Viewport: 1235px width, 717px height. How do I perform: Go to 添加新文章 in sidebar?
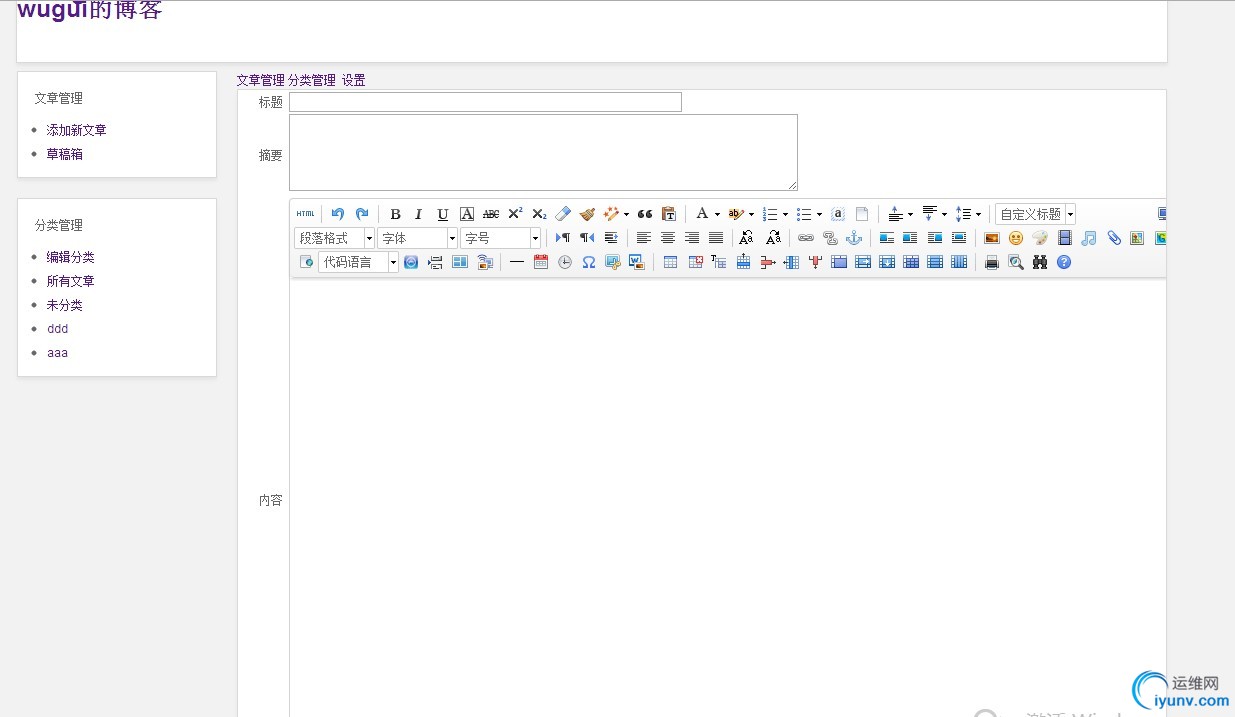coord(76,130)
